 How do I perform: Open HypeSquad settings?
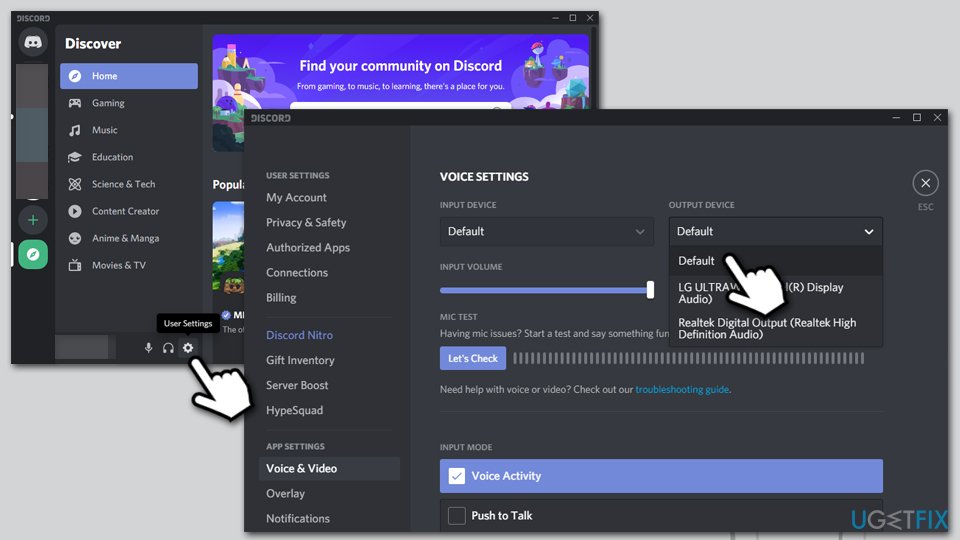[x=294, y=410]
